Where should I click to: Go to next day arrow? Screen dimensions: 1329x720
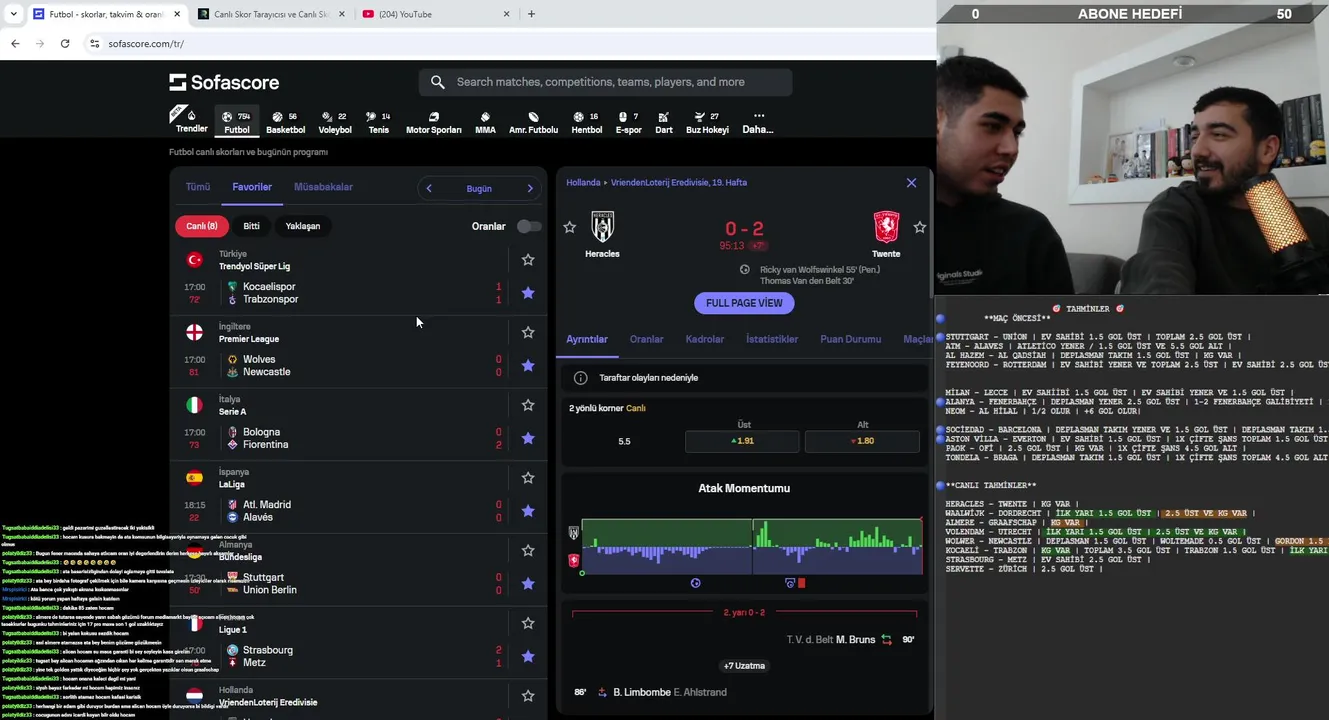pos(530,188)
